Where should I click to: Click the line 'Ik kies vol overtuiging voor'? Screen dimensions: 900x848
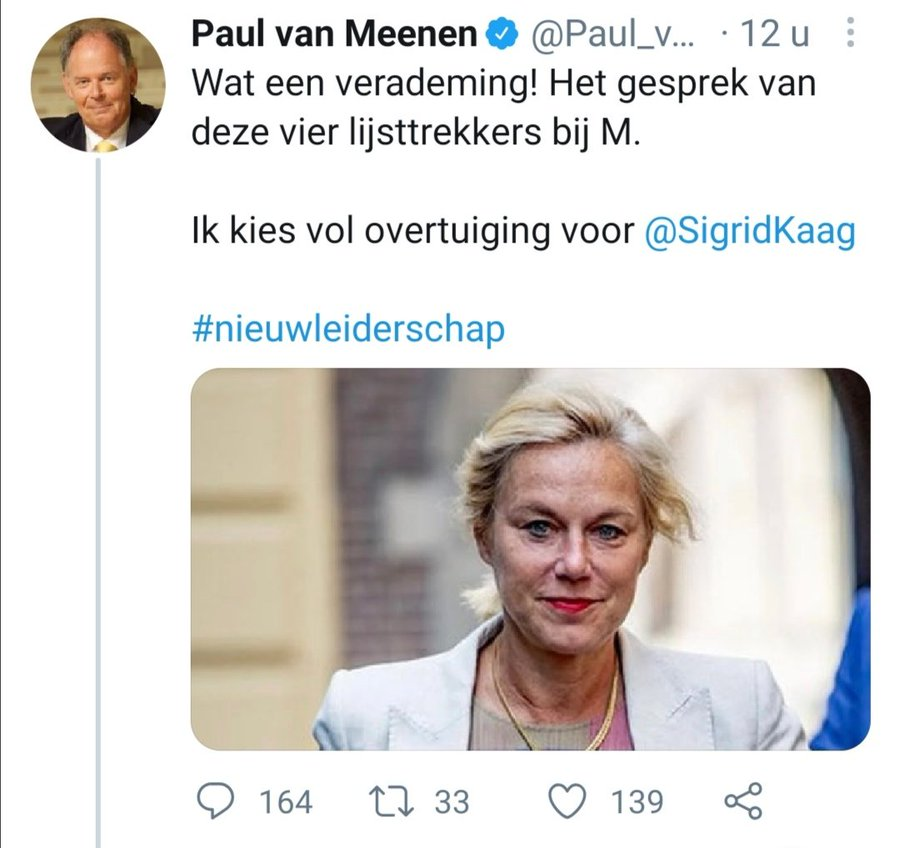click(412, 231)
